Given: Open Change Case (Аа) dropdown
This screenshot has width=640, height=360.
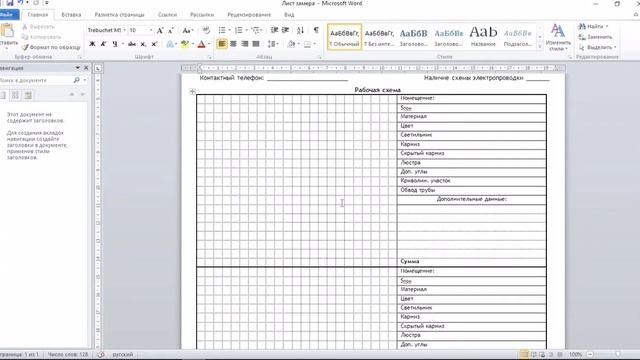Looking at the screenshot, I should (x=187, y=30).
